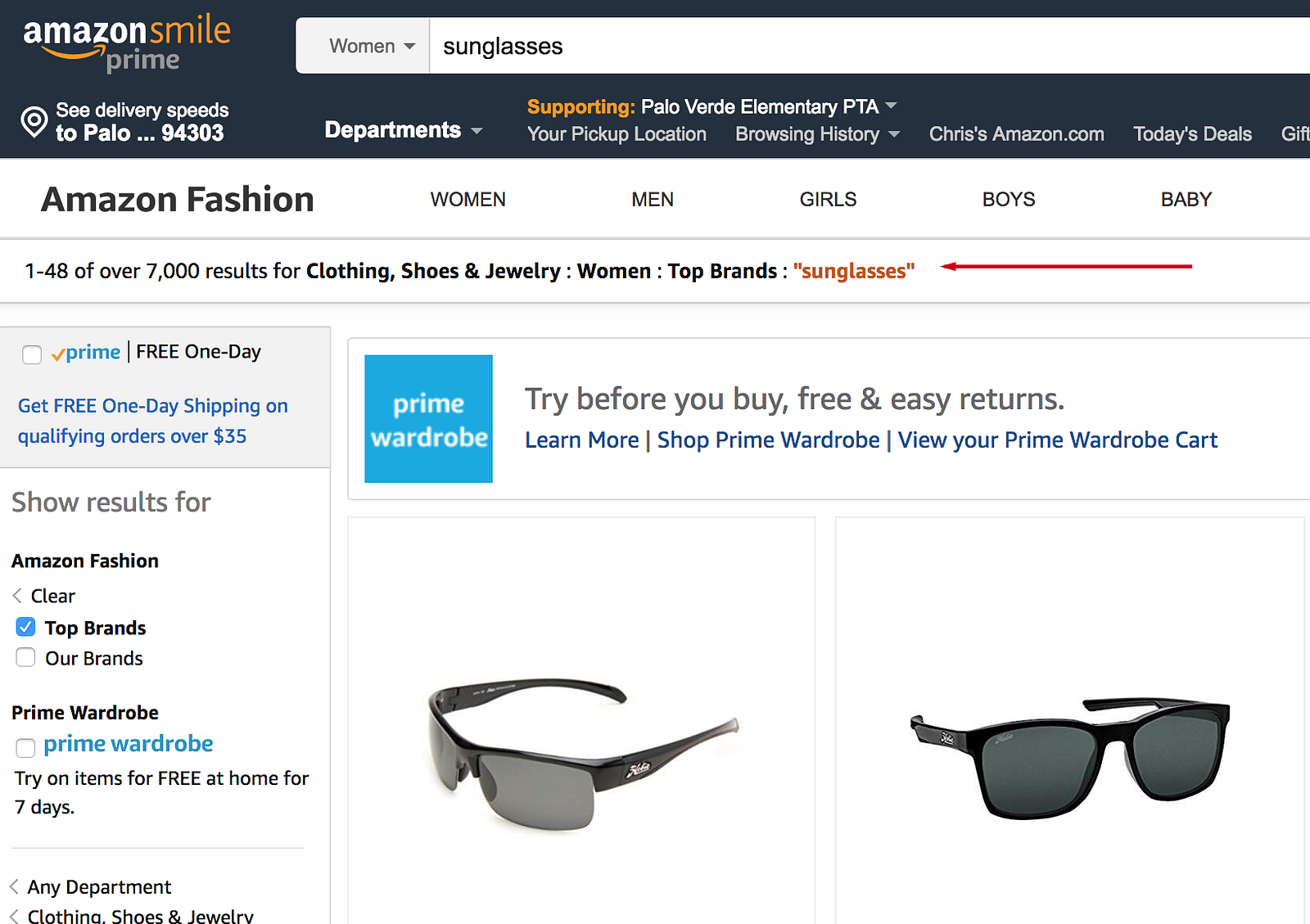Select the WOMEN fashion tab
1310x924 pixels.
pyautogui.click(x=468, y=200)
